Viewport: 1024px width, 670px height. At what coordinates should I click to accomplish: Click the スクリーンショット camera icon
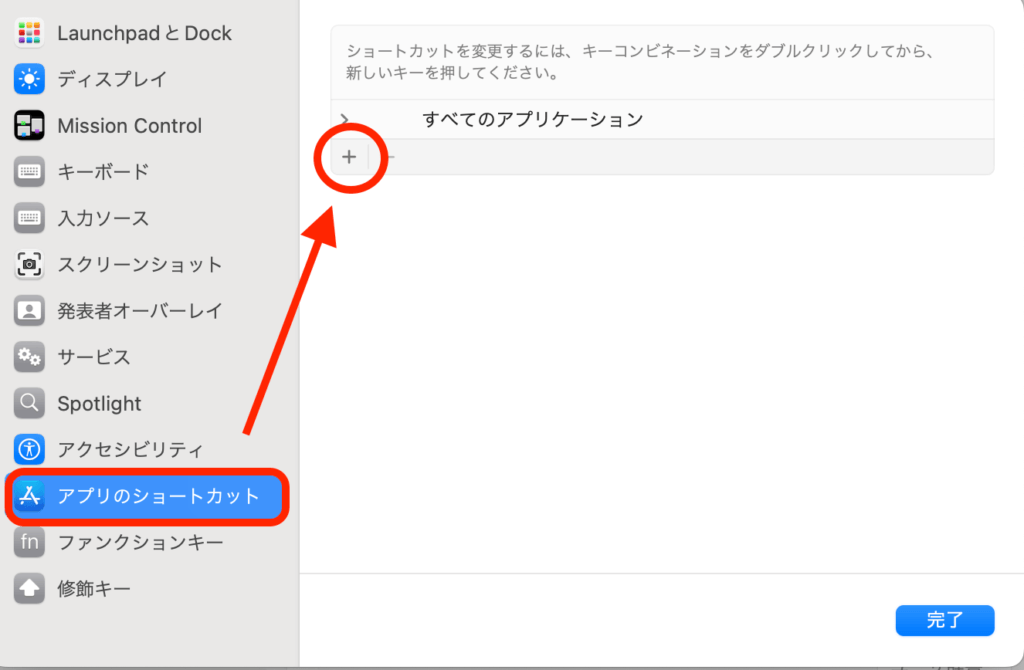(x=29, y=265)
